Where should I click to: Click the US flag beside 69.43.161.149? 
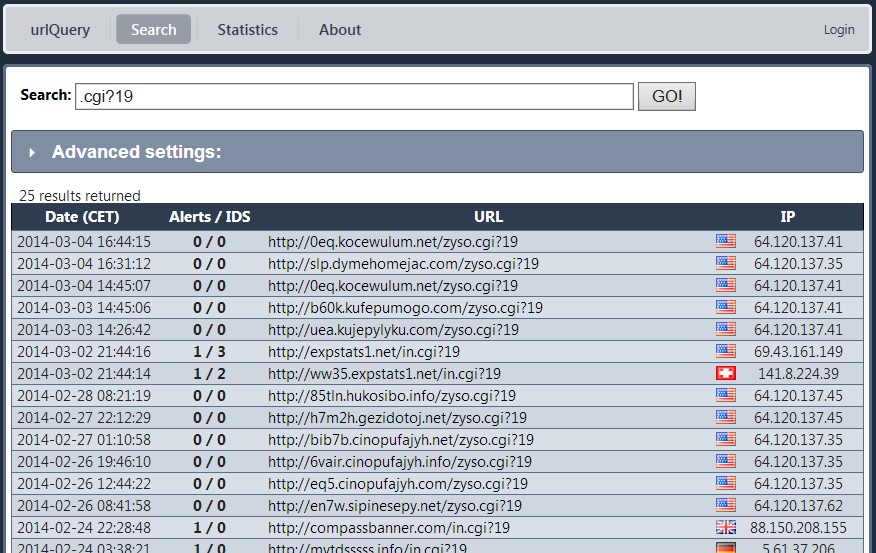(x=725, y=351)
